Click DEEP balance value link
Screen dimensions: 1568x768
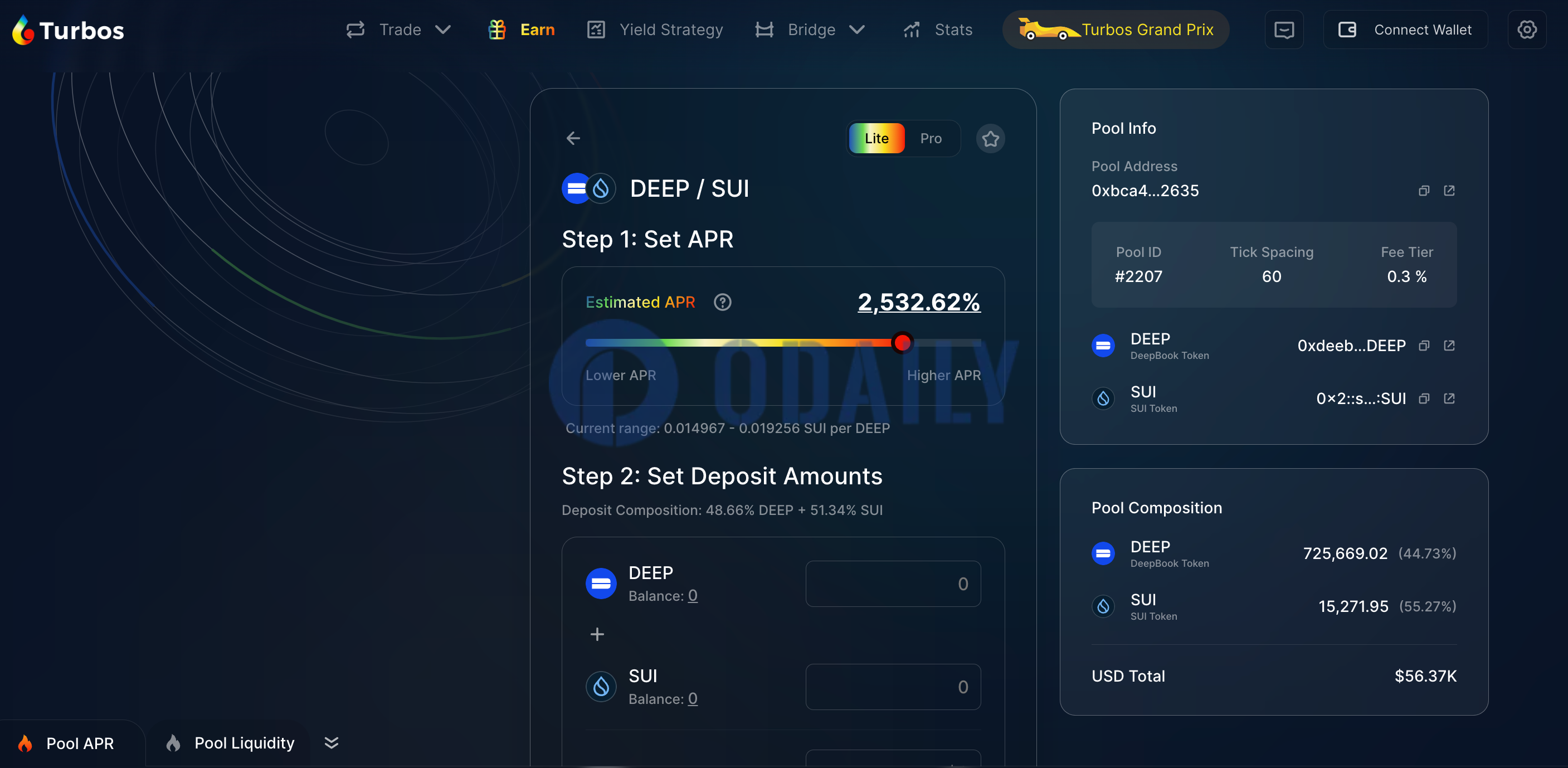(693, 596)
